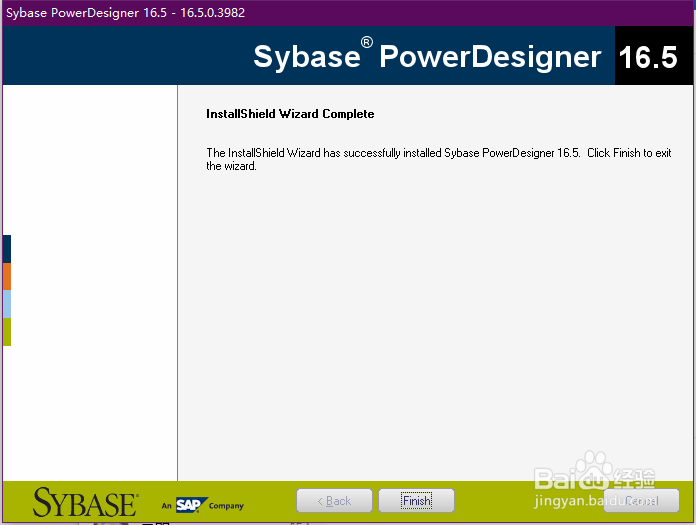Click the Finish button to exit wizard
The image size is (696, 525).
(x=416, y=501)
